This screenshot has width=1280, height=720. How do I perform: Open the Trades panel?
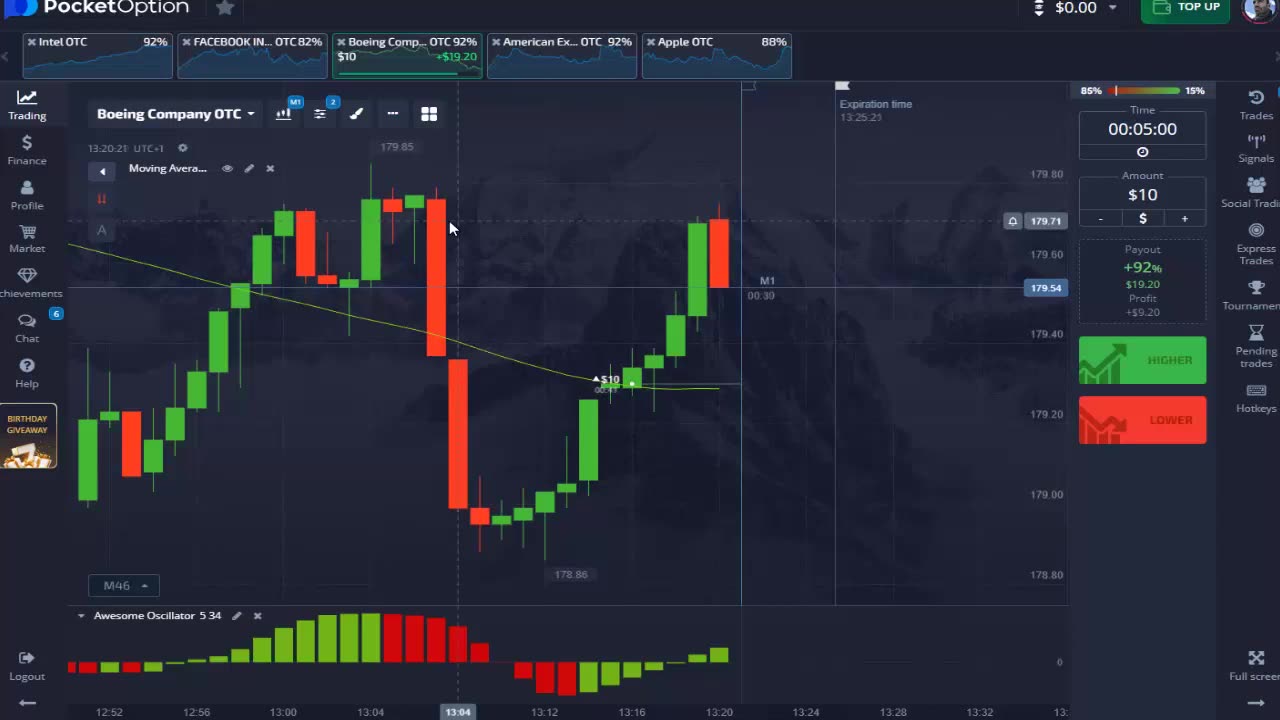pos(1256,105)
